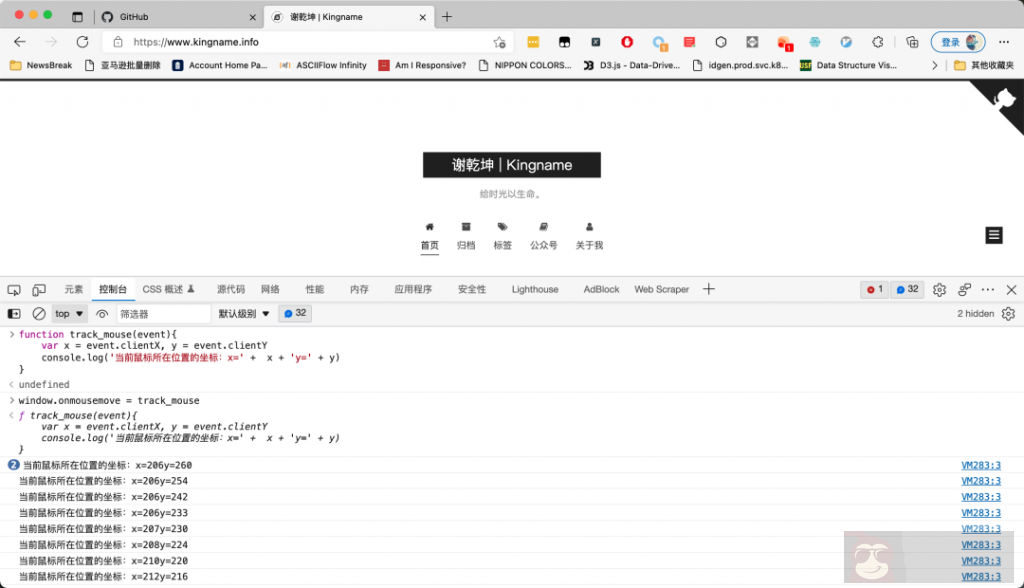The image size is (1024, 588).
Task: Click the console filter input field
Action: pyautogui.click(x=163, y=314)
